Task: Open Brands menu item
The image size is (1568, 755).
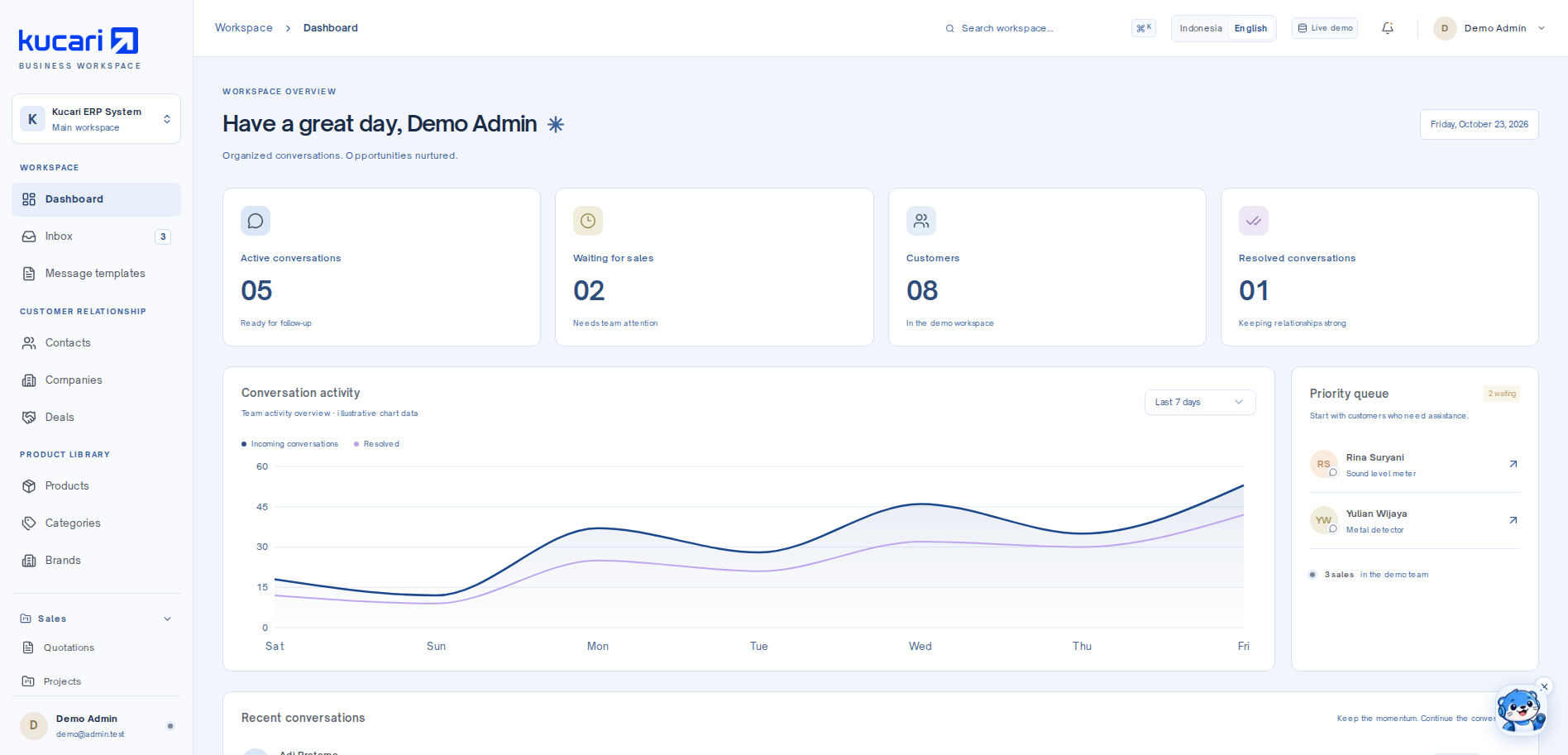Action: [x=96, y=561]
